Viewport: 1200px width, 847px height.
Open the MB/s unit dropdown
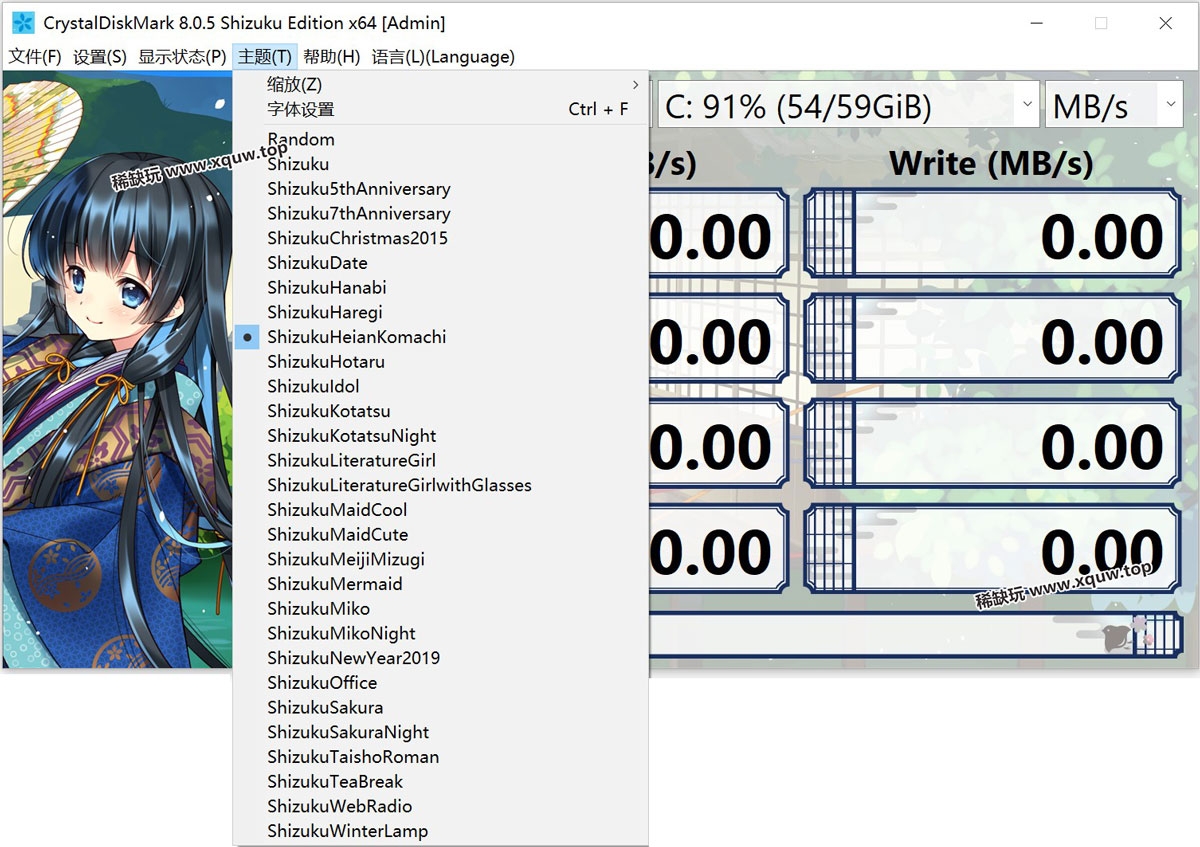click(1115, 105)
